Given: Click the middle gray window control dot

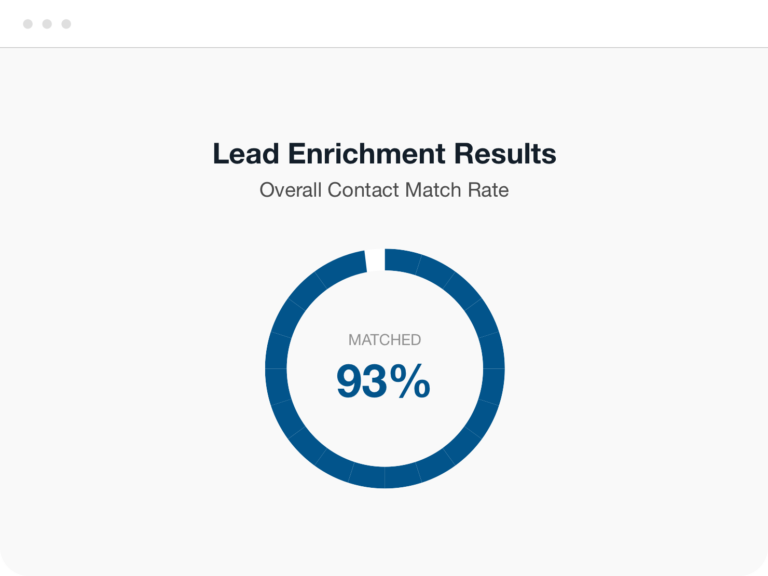Looking at the screenshot, I should point(47,24).
